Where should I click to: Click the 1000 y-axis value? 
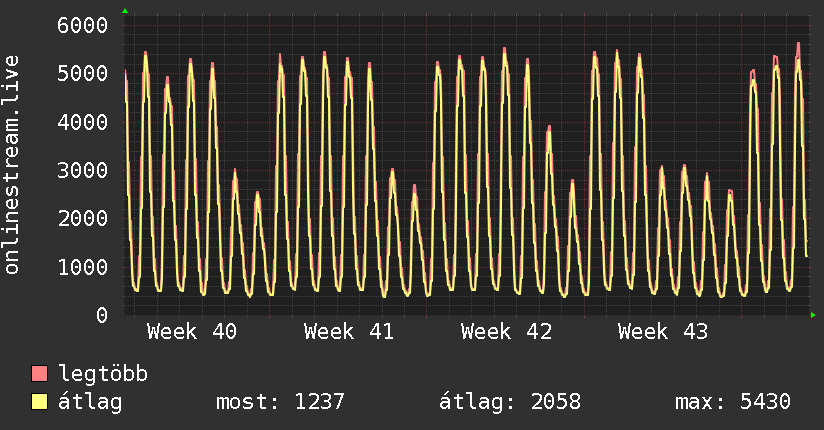(83, 267)
